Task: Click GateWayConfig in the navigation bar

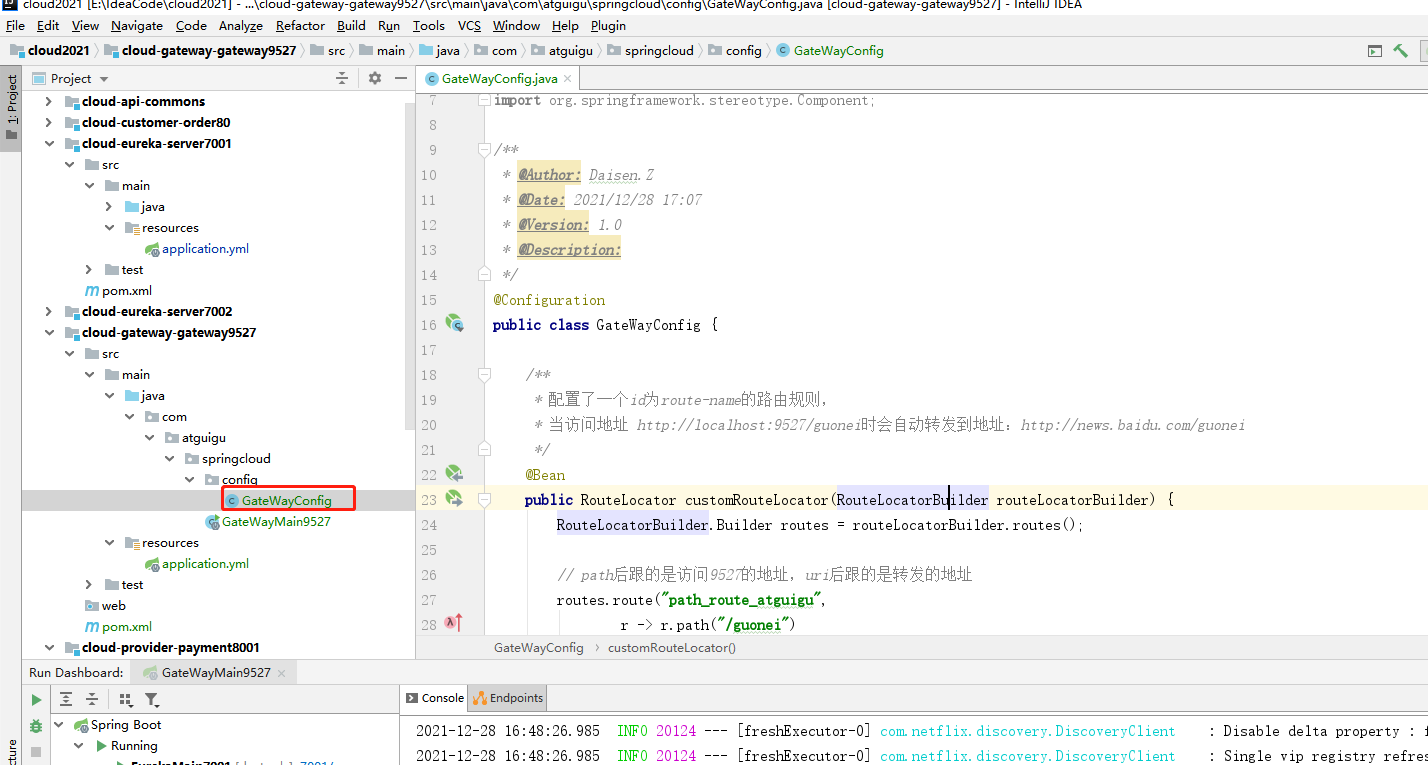Action: 830,50
